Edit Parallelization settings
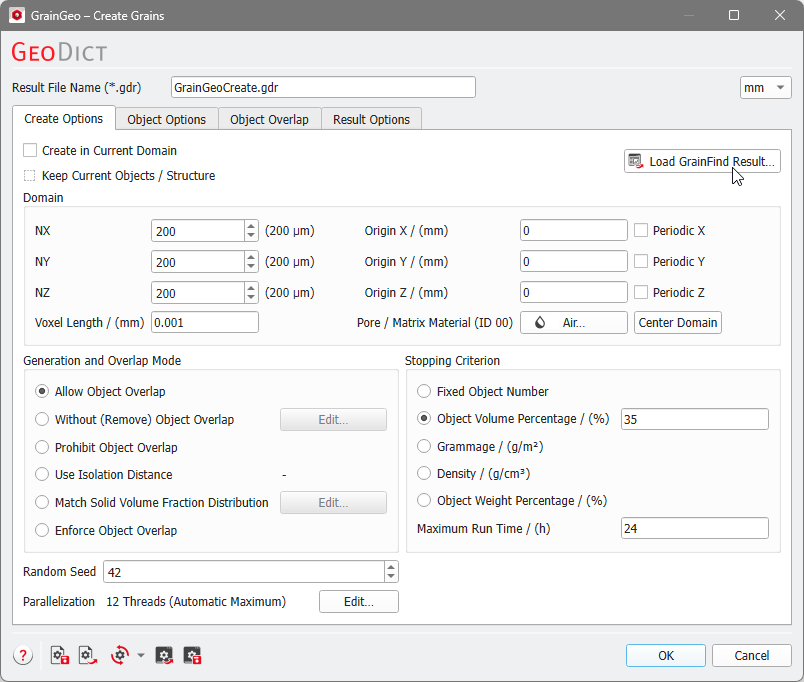 point(358,601)
